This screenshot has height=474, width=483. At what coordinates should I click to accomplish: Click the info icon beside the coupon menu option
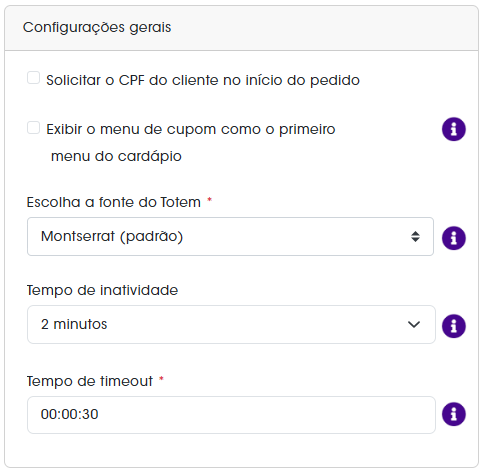(454, 129)
